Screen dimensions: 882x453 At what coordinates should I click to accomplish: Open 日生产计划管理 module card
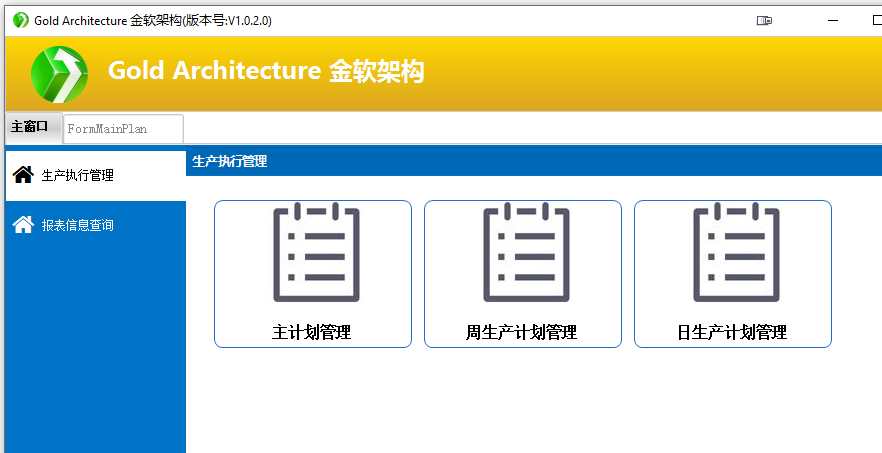pyautogui.click(x=732, y=274)
